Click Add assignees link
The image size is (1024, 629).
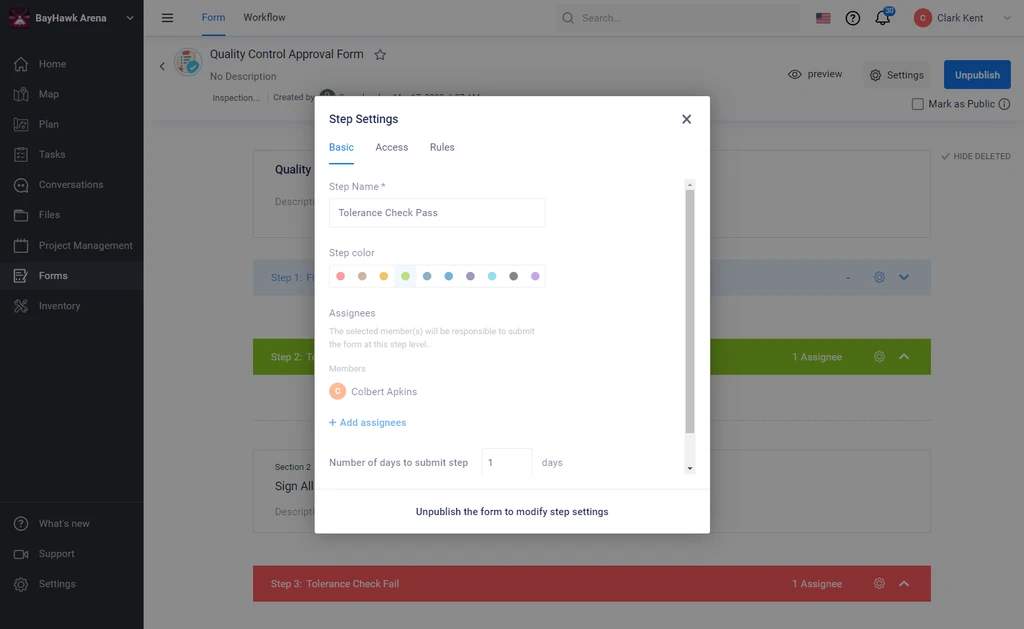coord(368,423)
